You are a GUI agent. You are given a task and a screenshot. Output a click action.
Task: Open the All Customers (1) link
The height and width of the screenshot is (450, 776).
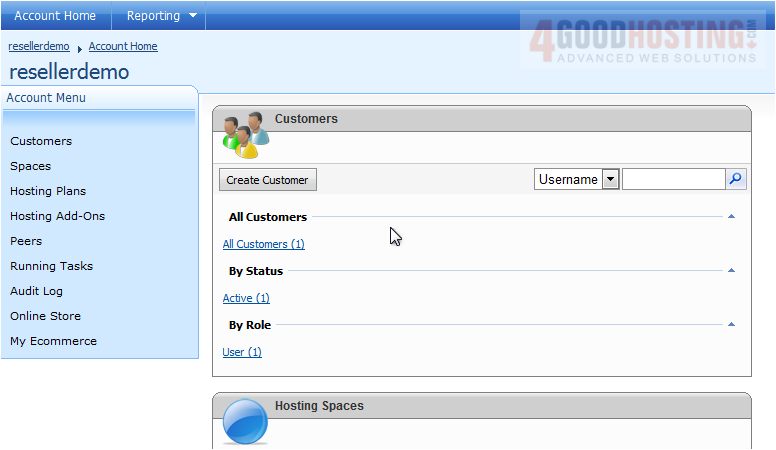tap(263, 244)
